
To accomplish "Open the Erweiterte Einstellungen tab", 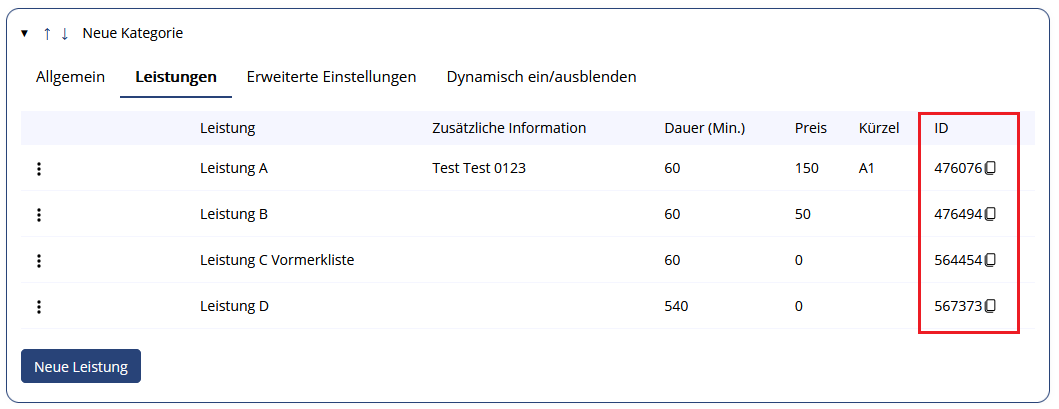I will pos(331,77).
